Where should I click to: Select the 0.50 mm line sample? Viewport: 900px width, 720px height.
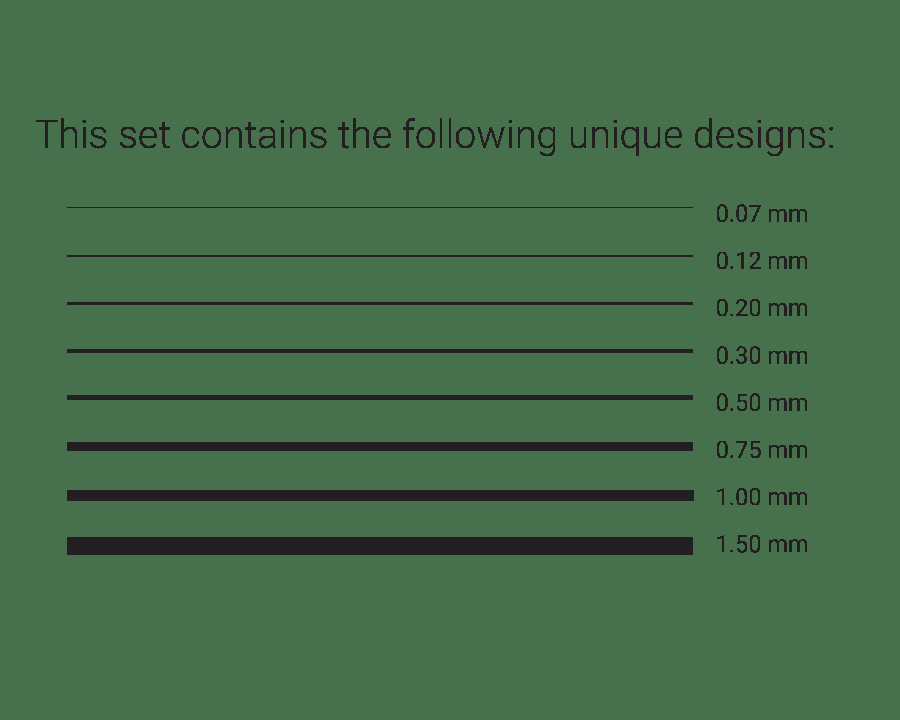click(x=380, y=398)
